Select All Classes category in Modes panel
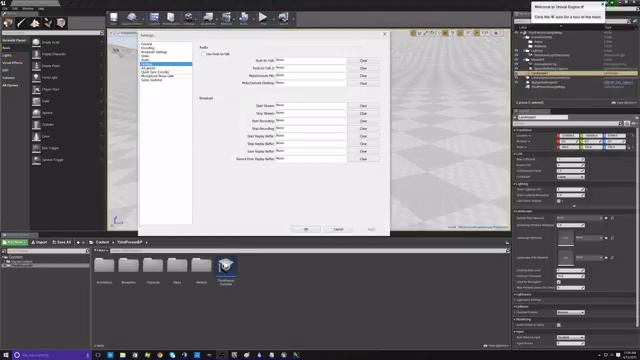This screenshot has height=360, width=640. pyautogui.click(x=10, y=85)
